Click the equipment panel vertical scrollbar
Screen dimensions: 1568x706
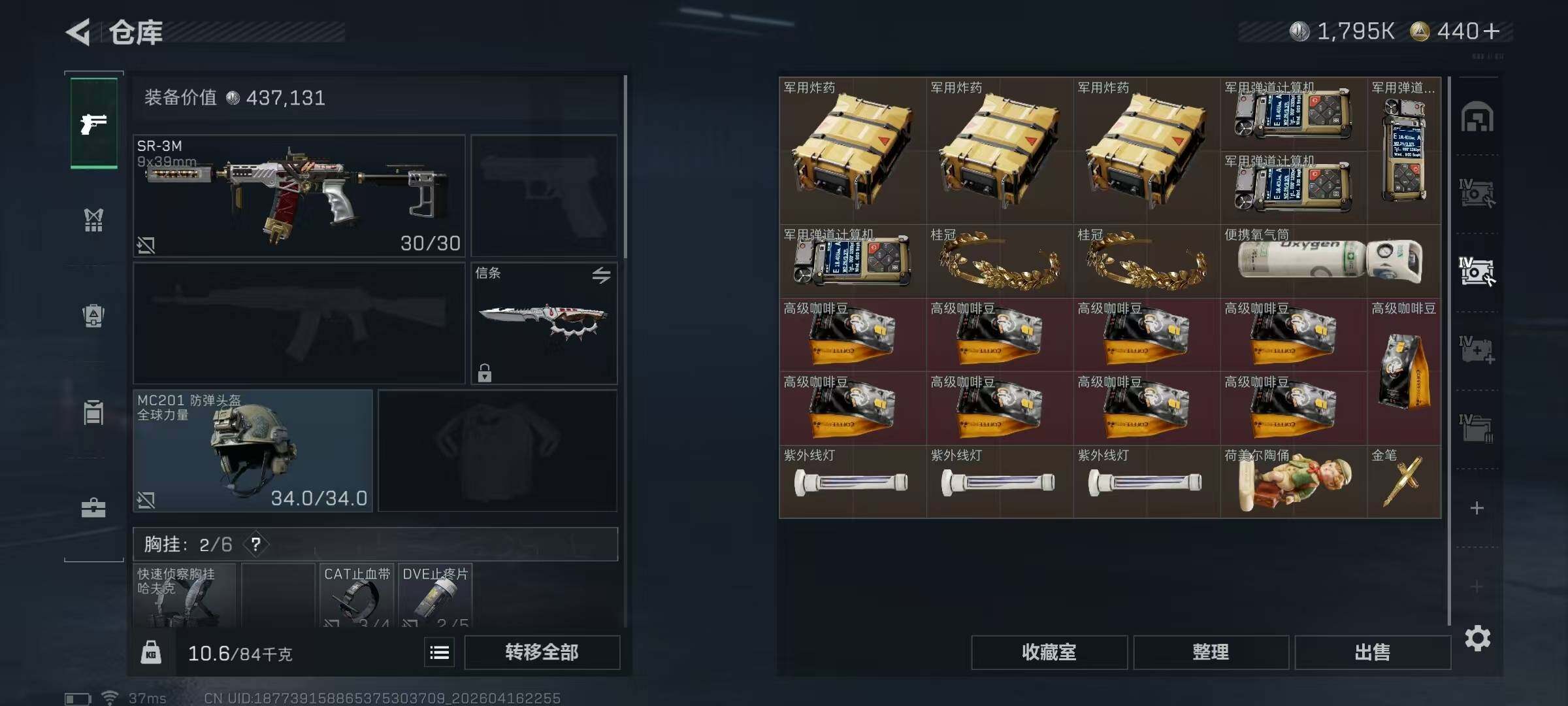pyautogui.click(x=625, y=167)
